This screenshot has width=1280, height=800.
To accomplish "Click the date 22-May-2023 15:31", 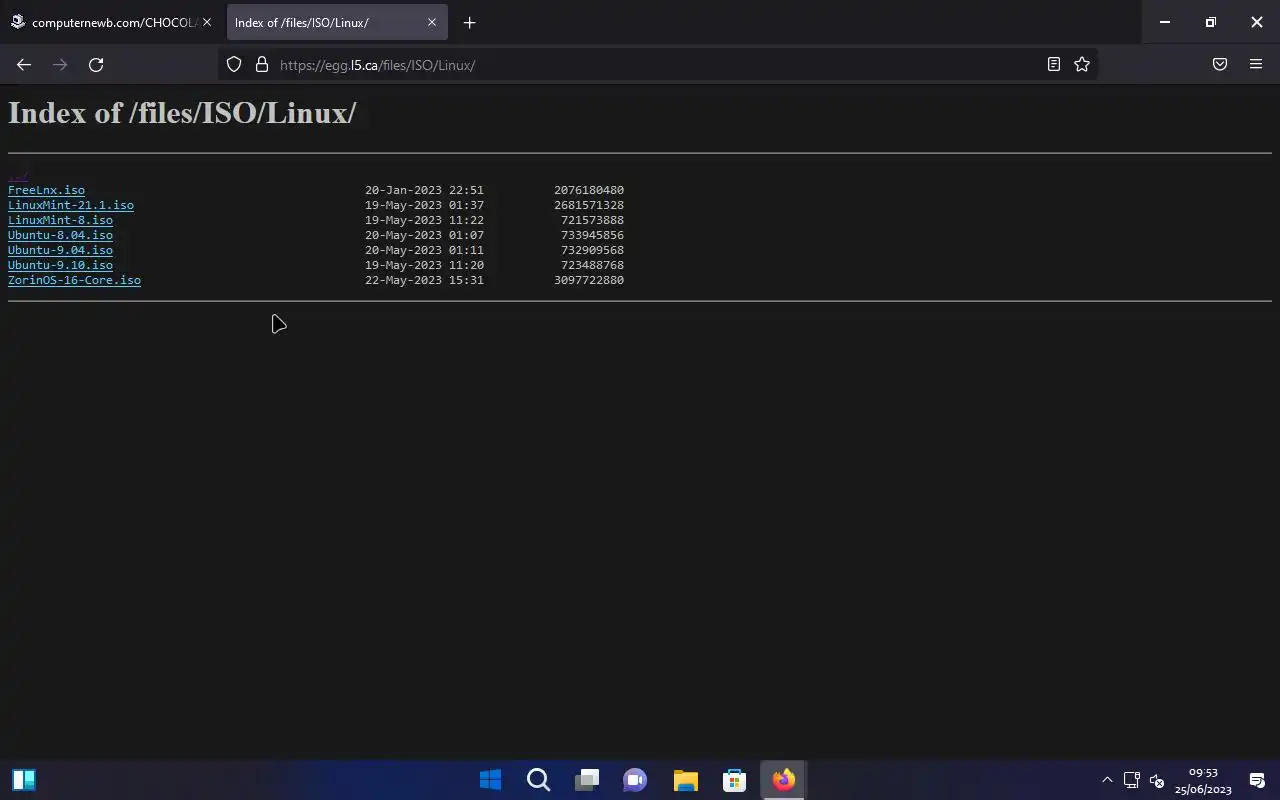I will (x=424, y=280).
